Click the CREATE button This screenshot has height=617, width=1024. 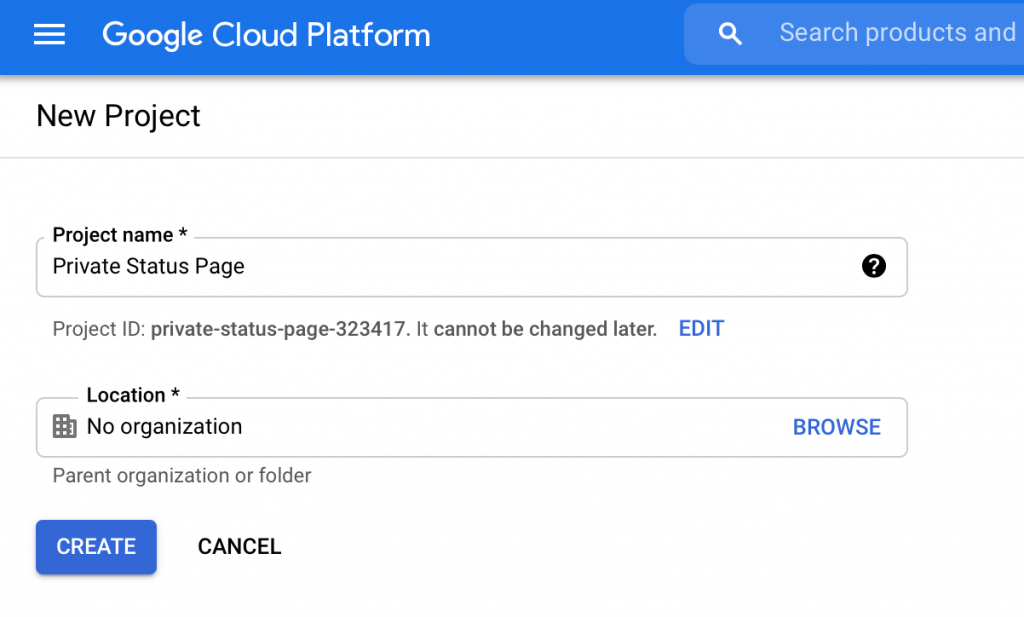tap(96, 547)
